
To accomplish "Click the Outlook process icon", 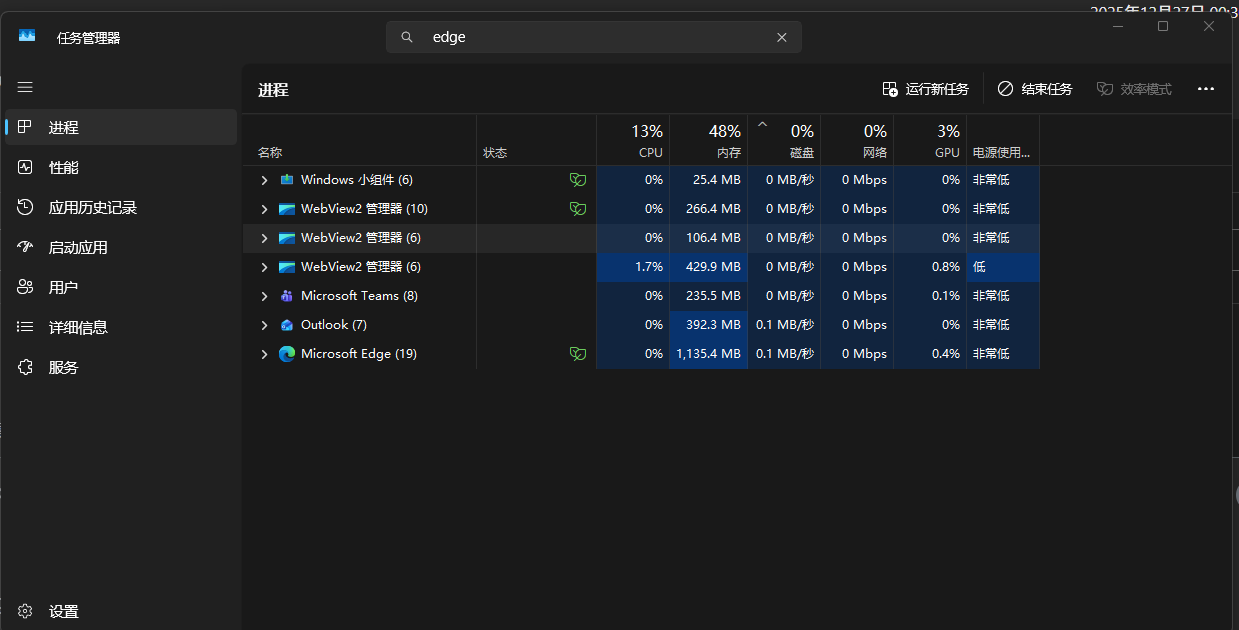I will point(287,325).
